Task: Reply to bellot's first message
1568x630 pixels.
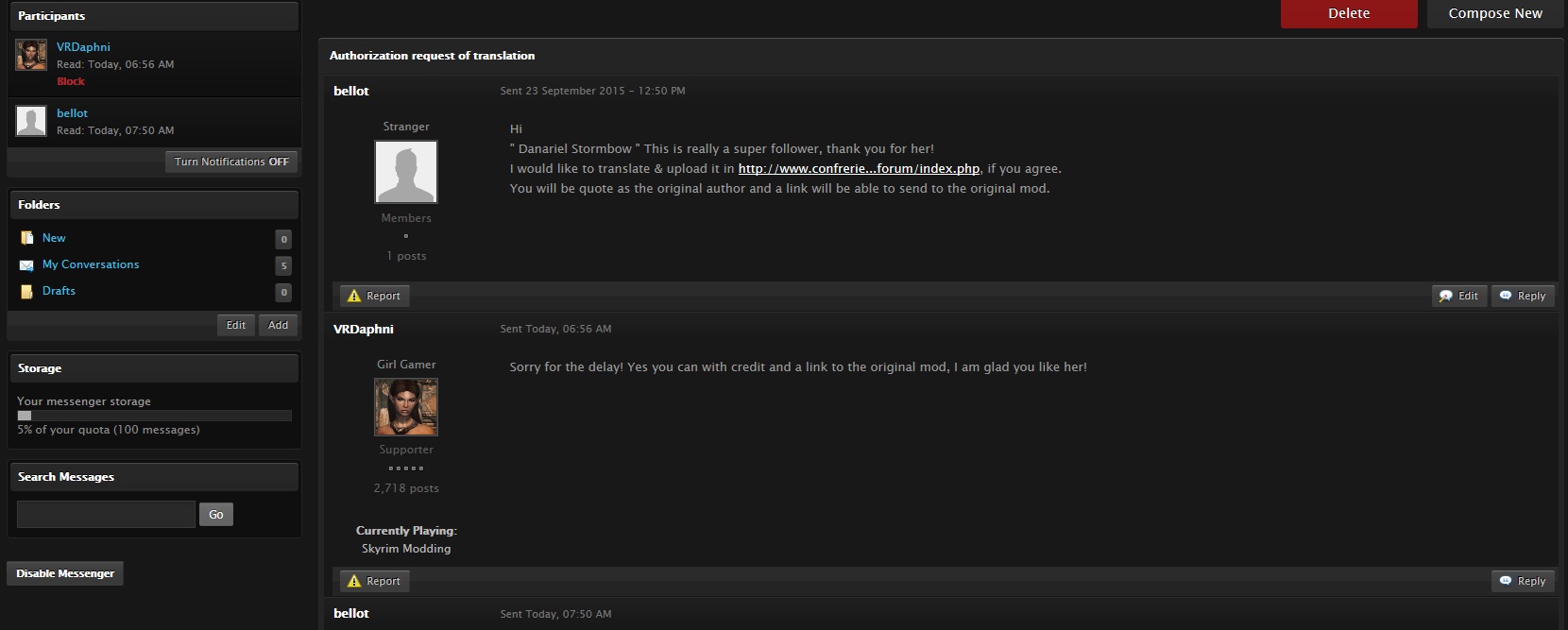Action: (1522, 296)
